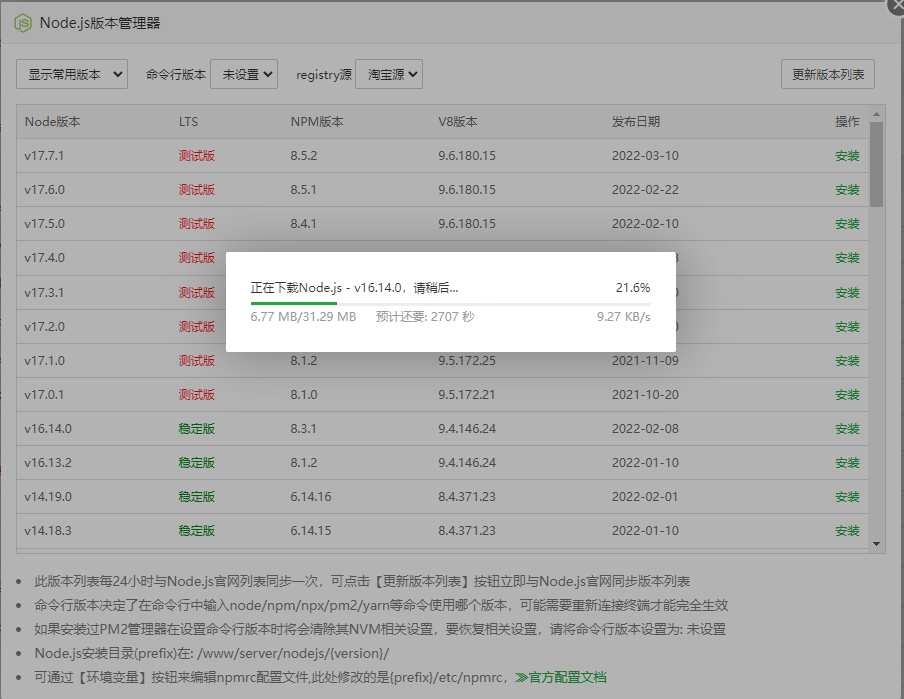Click the 发布日期 column header
The height and width of the screenshot is (699, 904).
point(636,122)
